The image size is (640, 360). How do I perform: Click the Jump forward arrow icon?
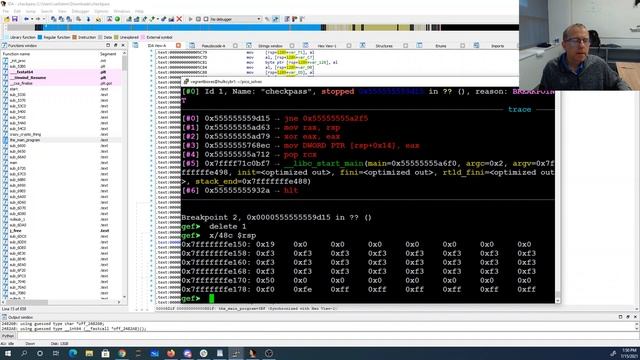coord(38,19)
